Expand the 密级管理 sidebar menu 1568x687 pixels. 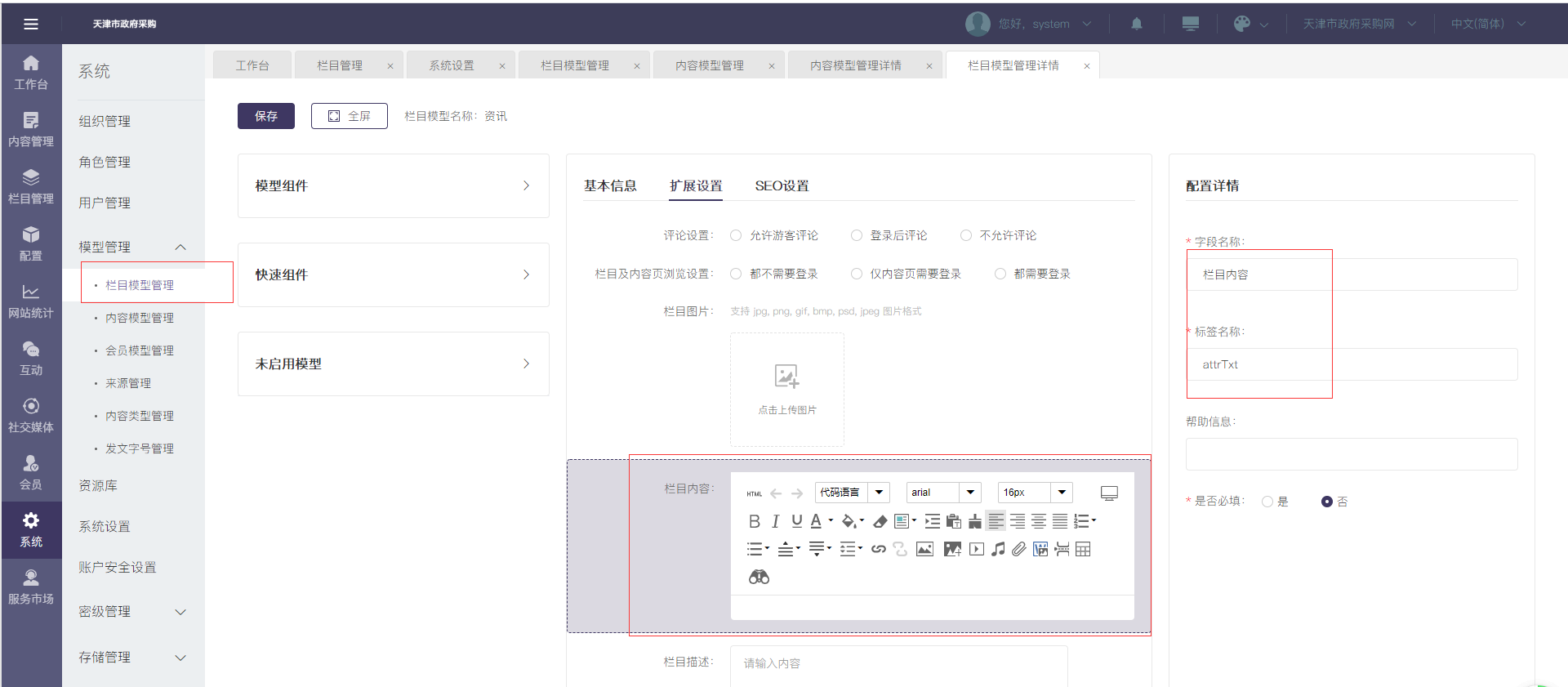132,612
